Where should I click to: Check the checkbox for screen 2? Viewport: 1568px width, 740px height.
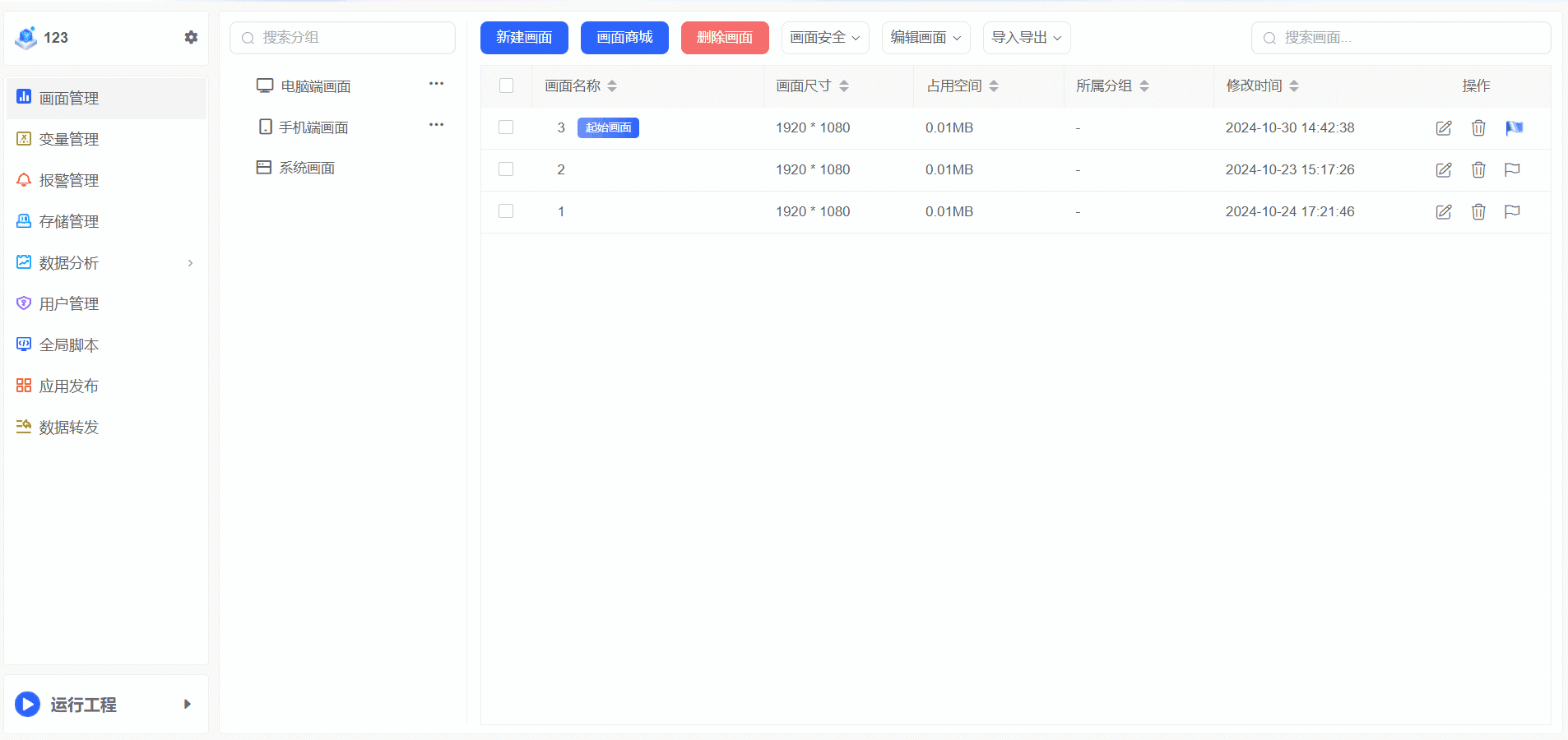pos(507,169)
